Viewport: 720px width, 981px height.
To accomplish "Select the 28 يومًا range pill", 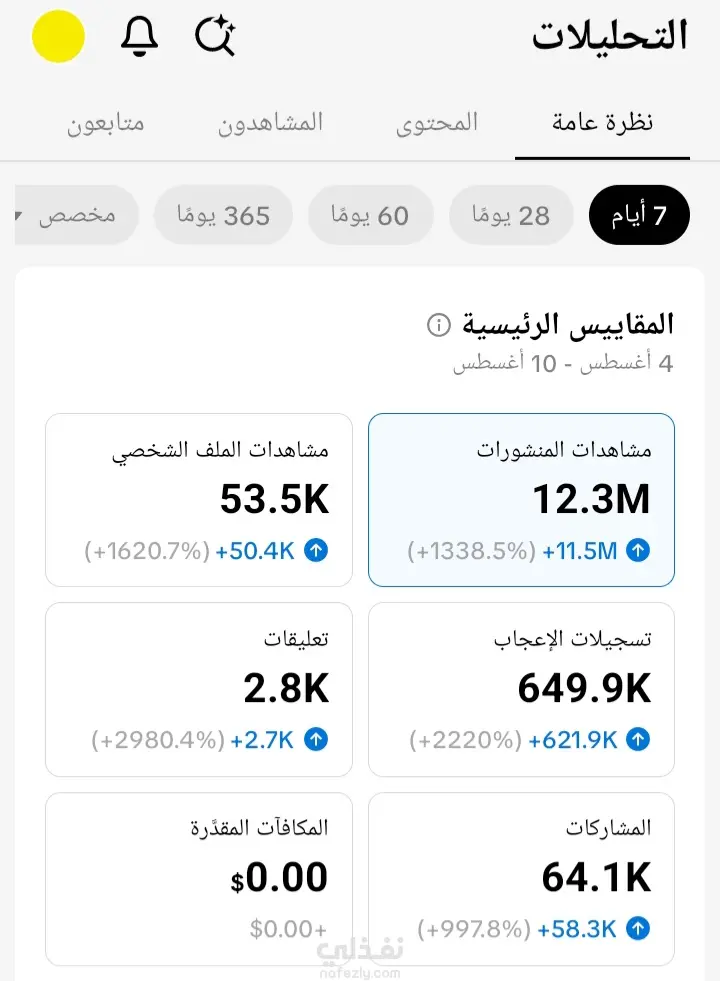I will click(510, 215).
